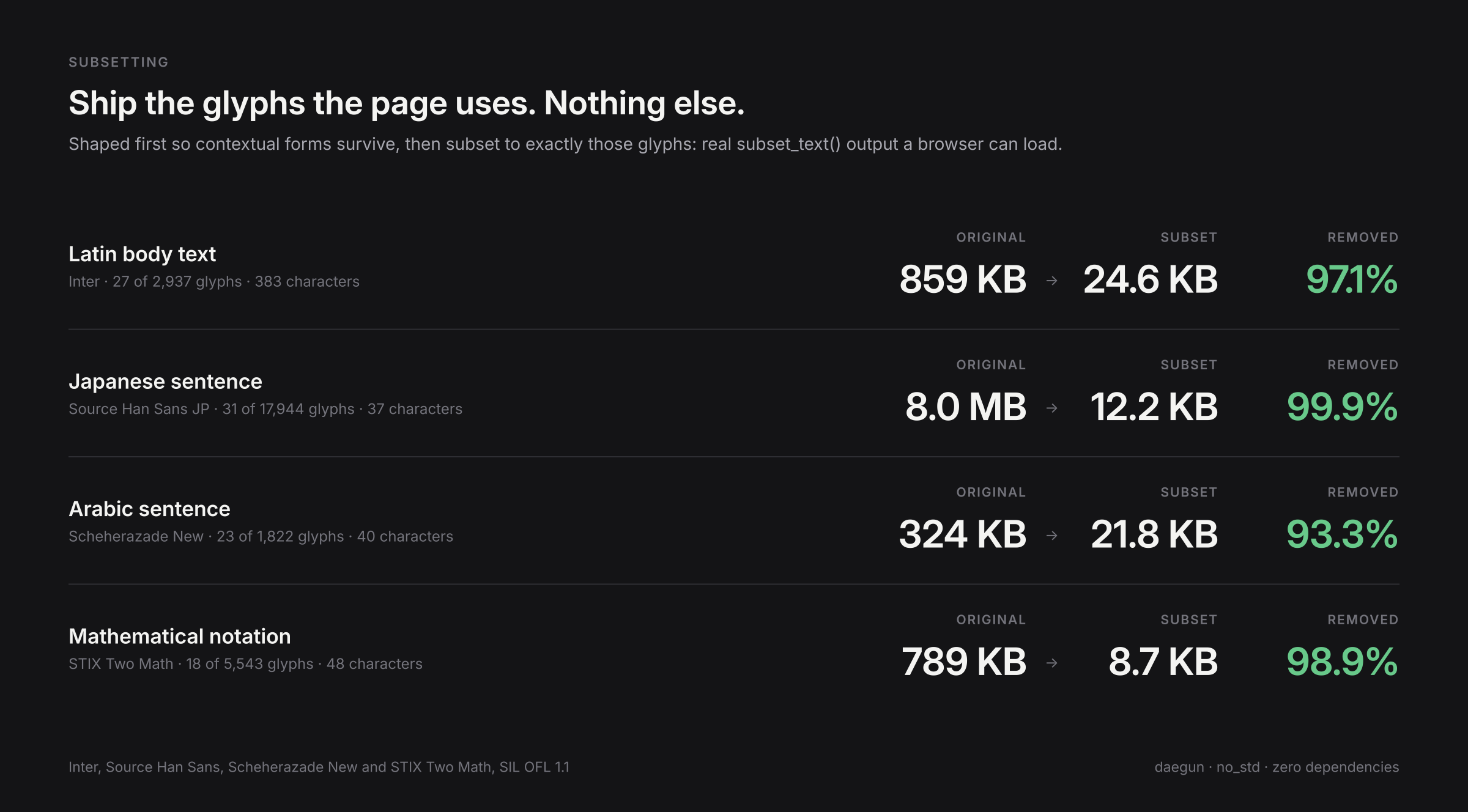Click the arrow between 8.0 MB and 12.2 KB
The height and width of the screenshot is (812, 1468).
coord(1051,408)
